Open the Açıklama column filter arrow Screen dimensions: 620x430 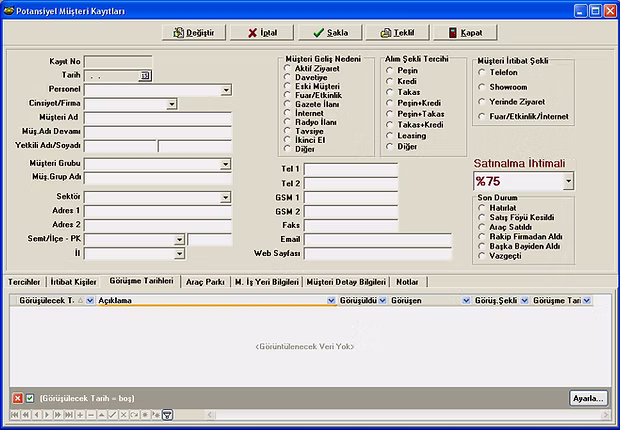331,300
